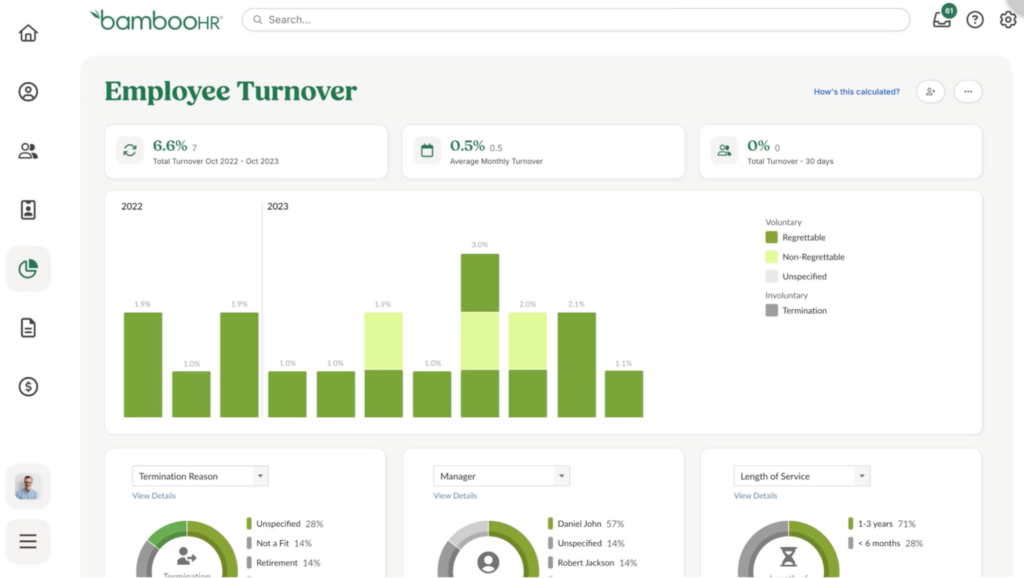Click the Employee badge icon in sidebar

tap(28, 209)
